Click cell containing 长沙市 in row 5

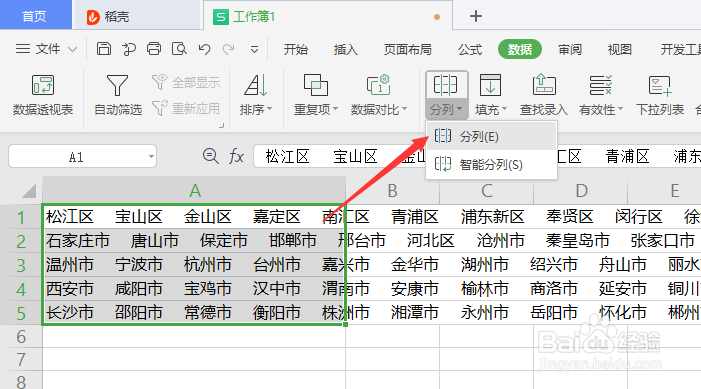point(194,313)
